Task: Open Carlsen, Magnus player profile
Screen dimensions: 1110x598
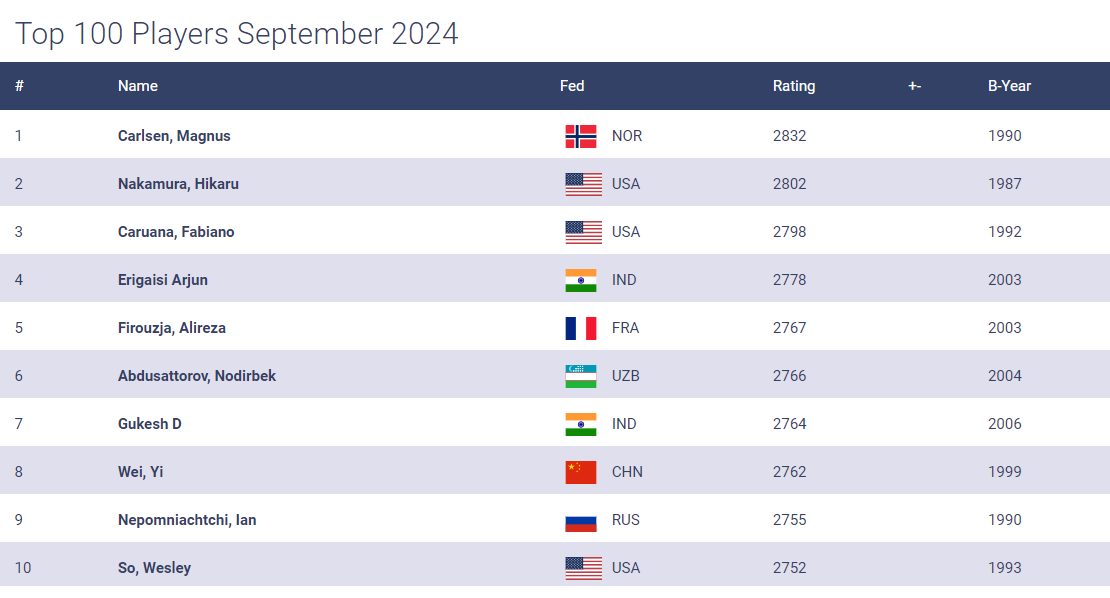Action: pos(174,136)
